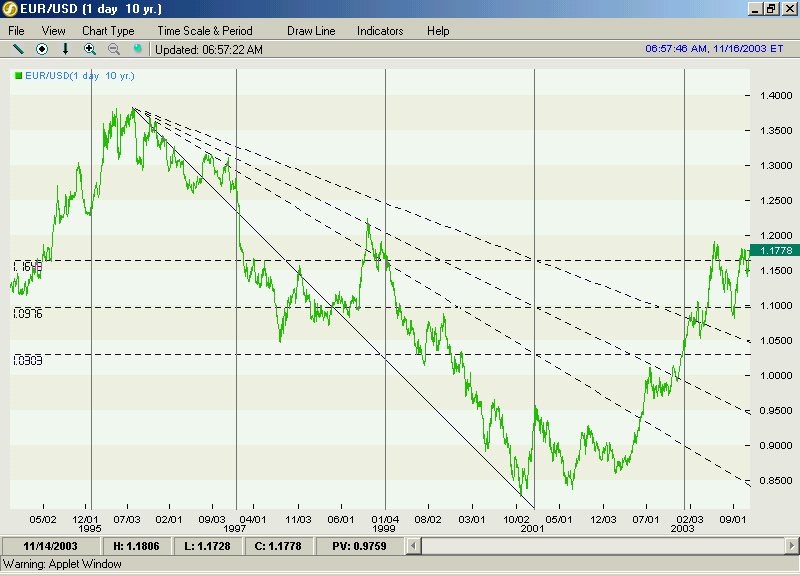Activate the circular crosshair target tool
The height and width of the screenshot is (576, 800).
(42, 49)
